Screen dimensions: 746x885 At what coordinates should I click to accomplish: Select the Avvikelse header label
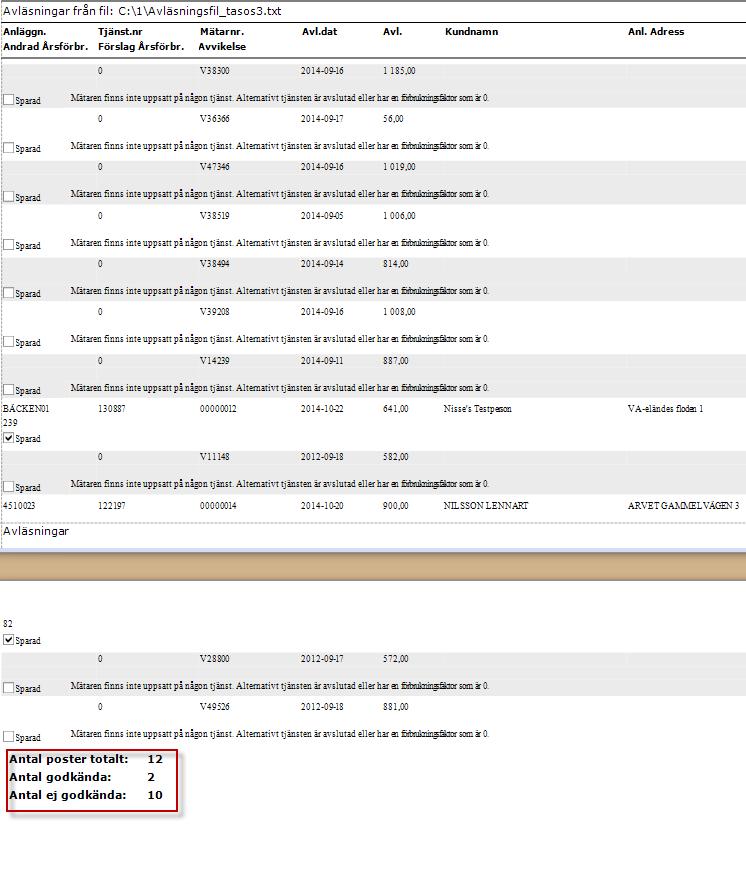click(x=222, y=47)
